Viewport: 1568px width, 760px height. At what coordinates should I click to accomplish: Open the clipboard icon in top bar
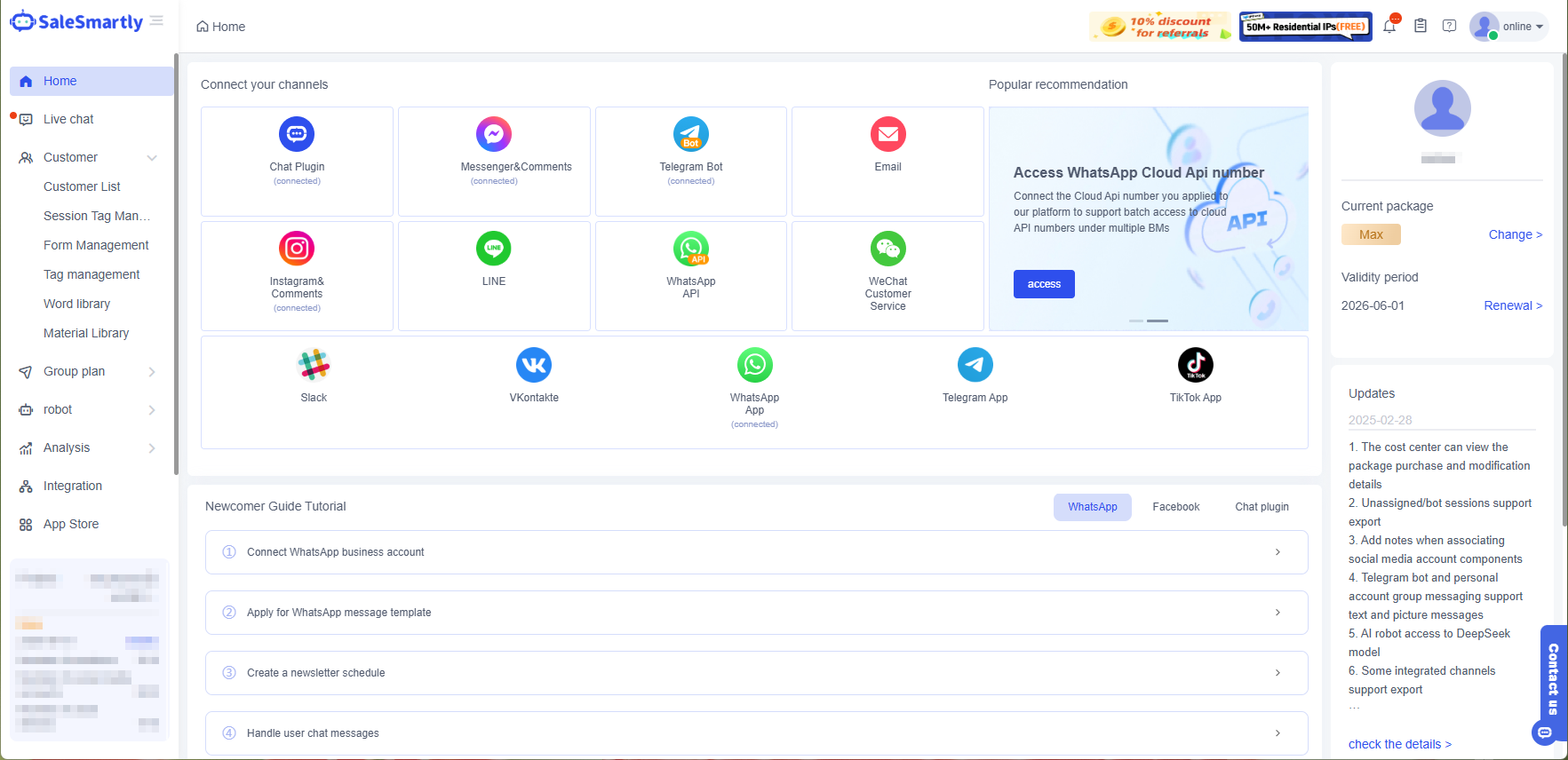1421,26
